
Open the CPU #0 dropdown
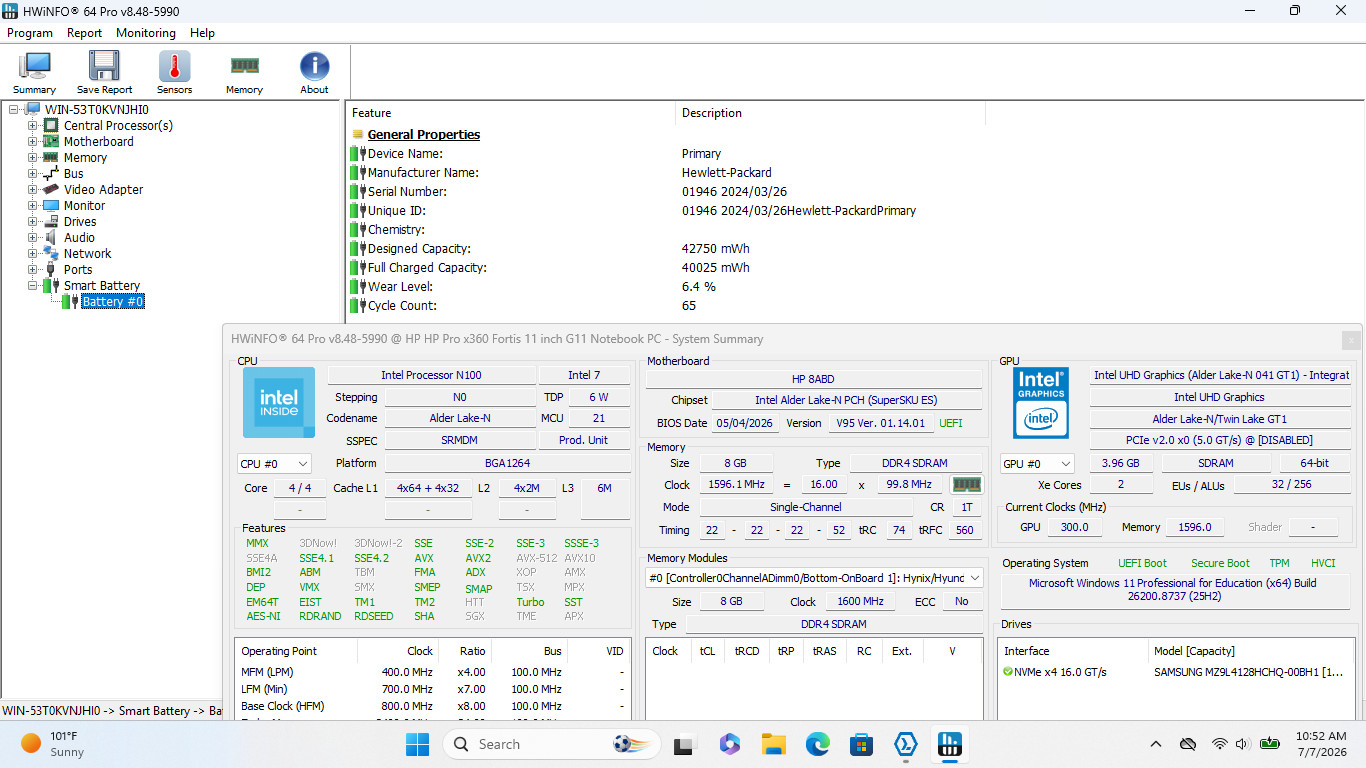[x=274, y=463]
